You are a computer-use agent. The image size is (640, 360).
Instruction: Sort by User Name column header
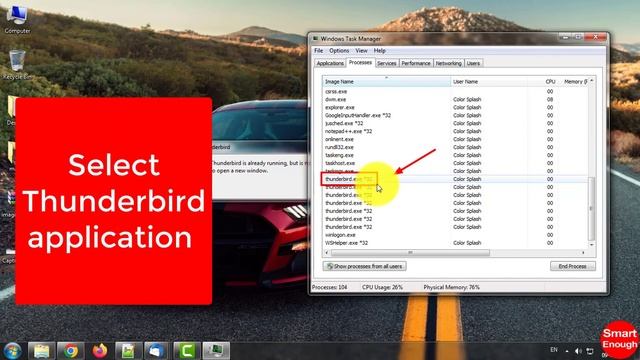489,82
